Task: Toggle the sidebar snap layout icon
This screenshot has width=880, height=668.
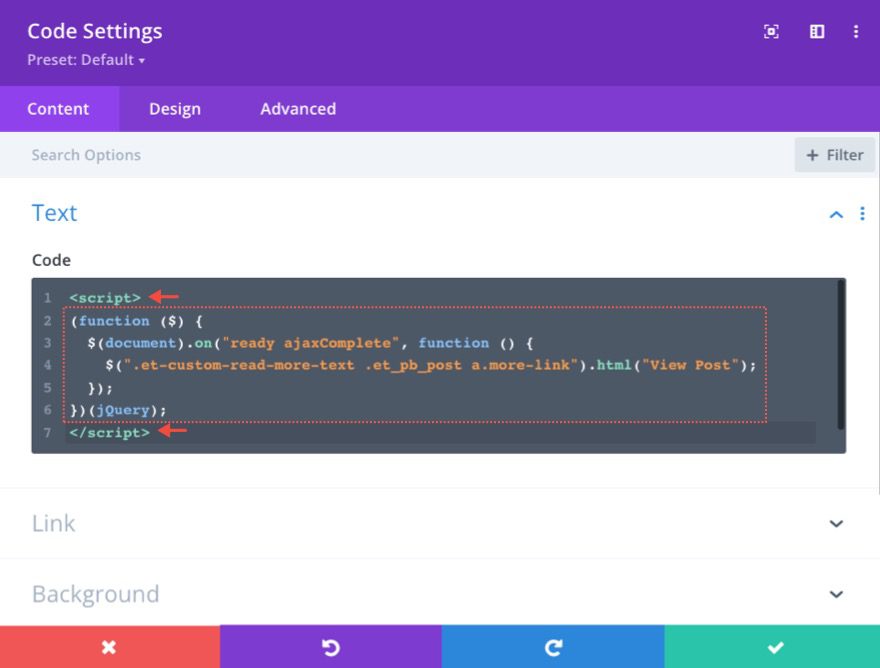Action: [x=817, y=32]
